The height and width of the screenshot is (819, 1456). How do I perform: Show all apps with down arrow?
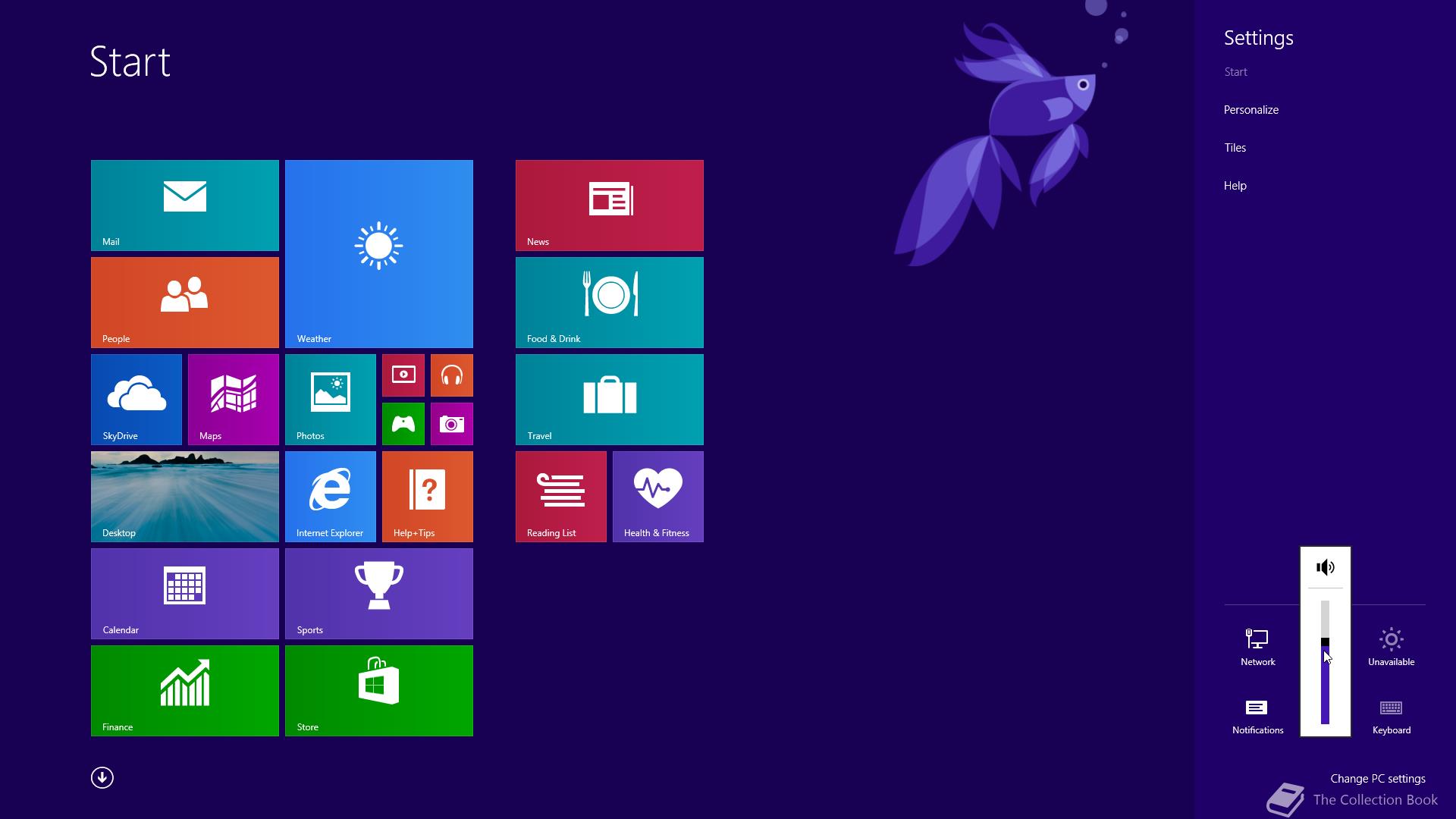tap(102, 778)
